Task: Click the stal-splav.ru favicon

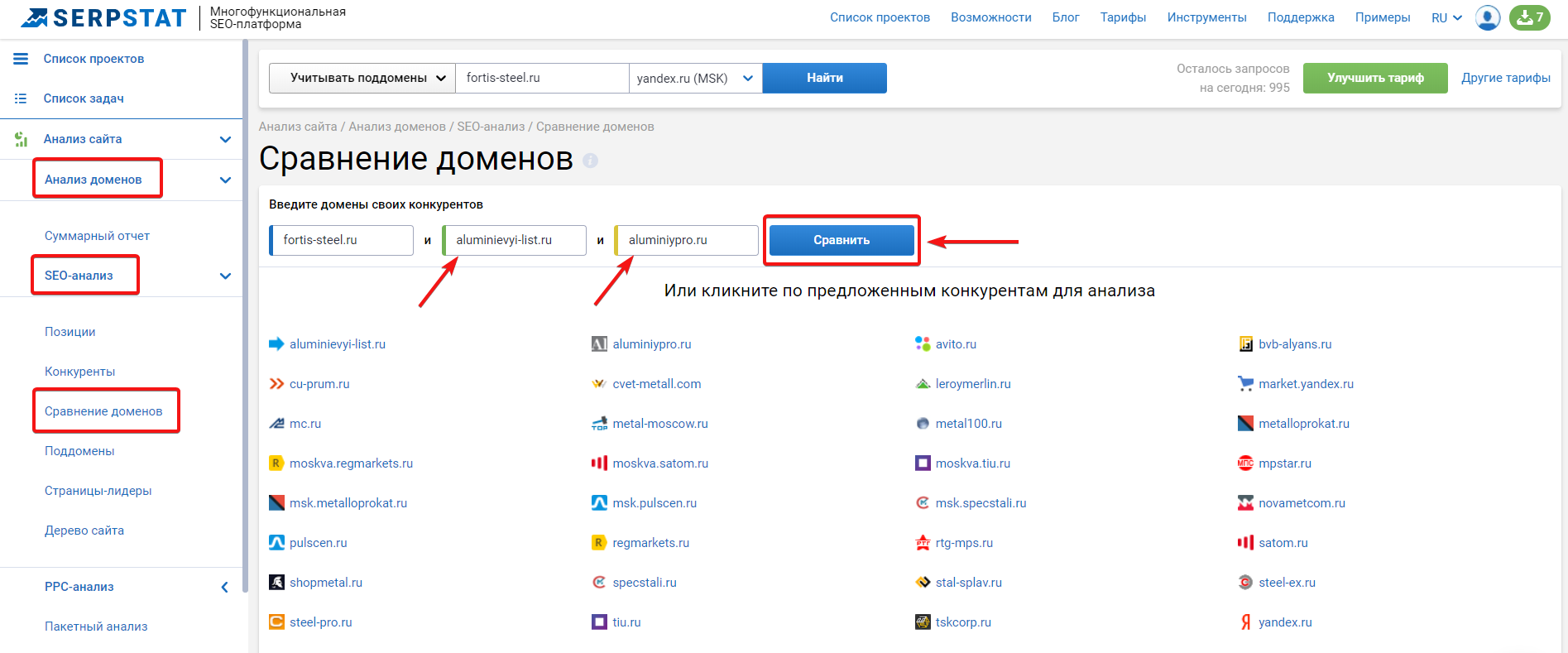Action: point(923,582)
